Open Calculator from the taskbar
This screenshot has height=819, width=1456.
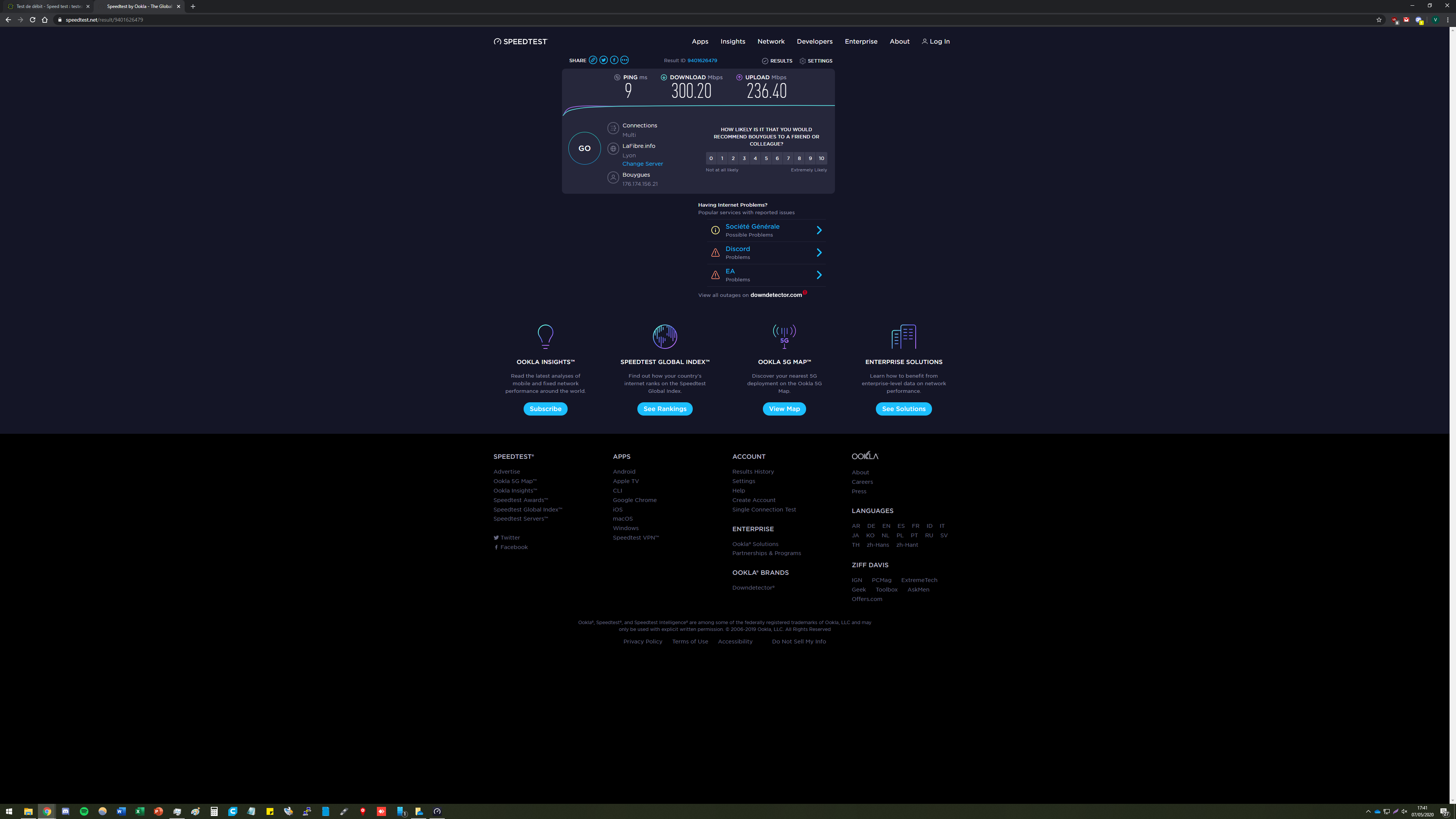tap(214, 812)
